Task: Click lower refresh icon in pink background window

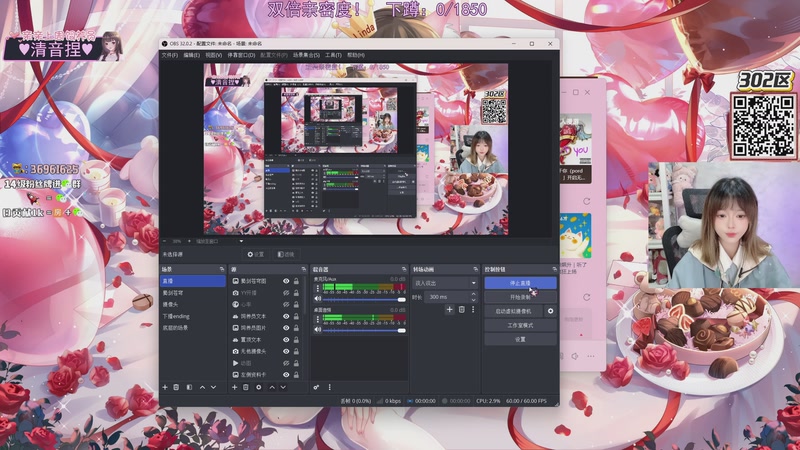Action: click(587, 297)
